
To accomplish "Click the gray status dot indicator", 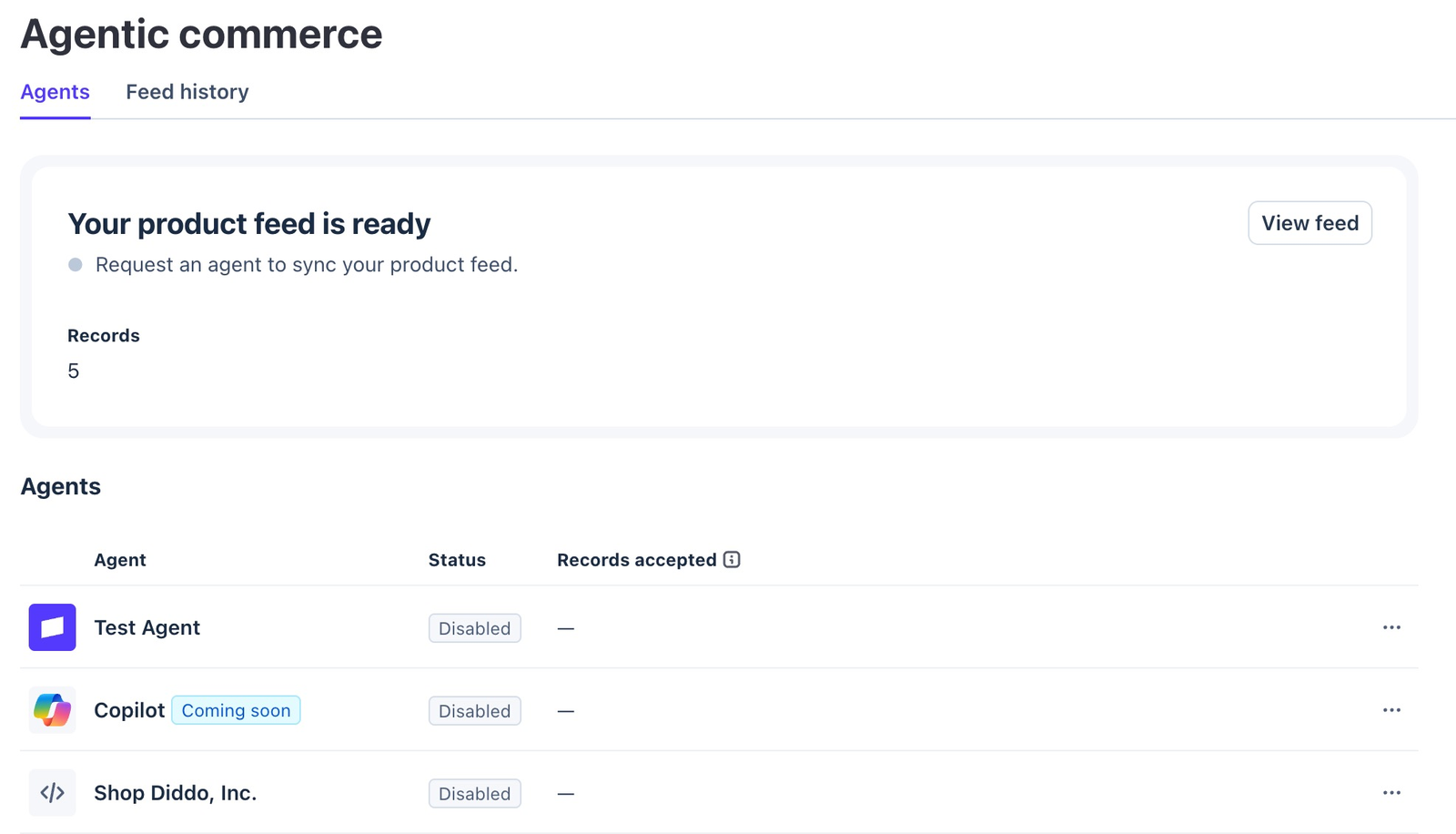I will pos(76,265).
